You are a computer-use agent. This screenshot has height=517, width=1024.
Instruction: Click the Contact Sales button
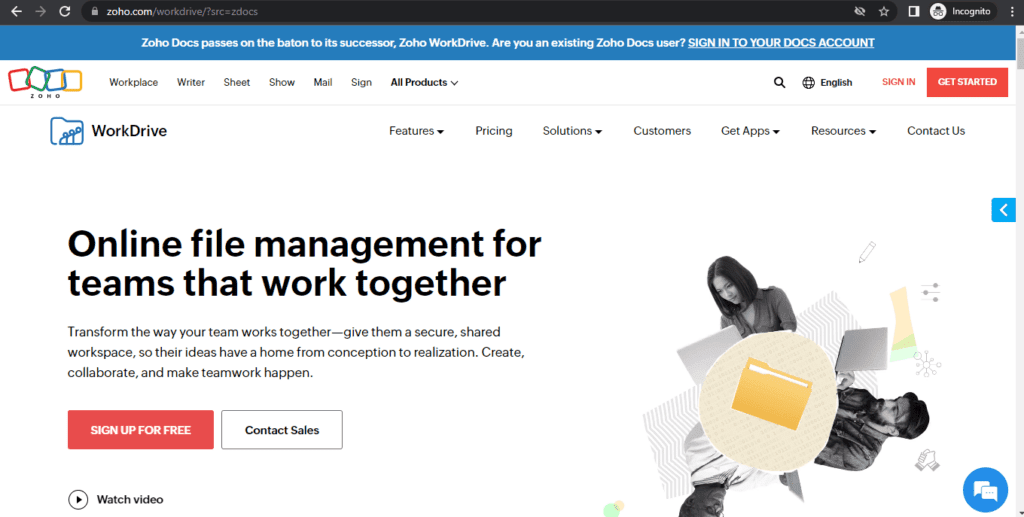click(281, 430)
